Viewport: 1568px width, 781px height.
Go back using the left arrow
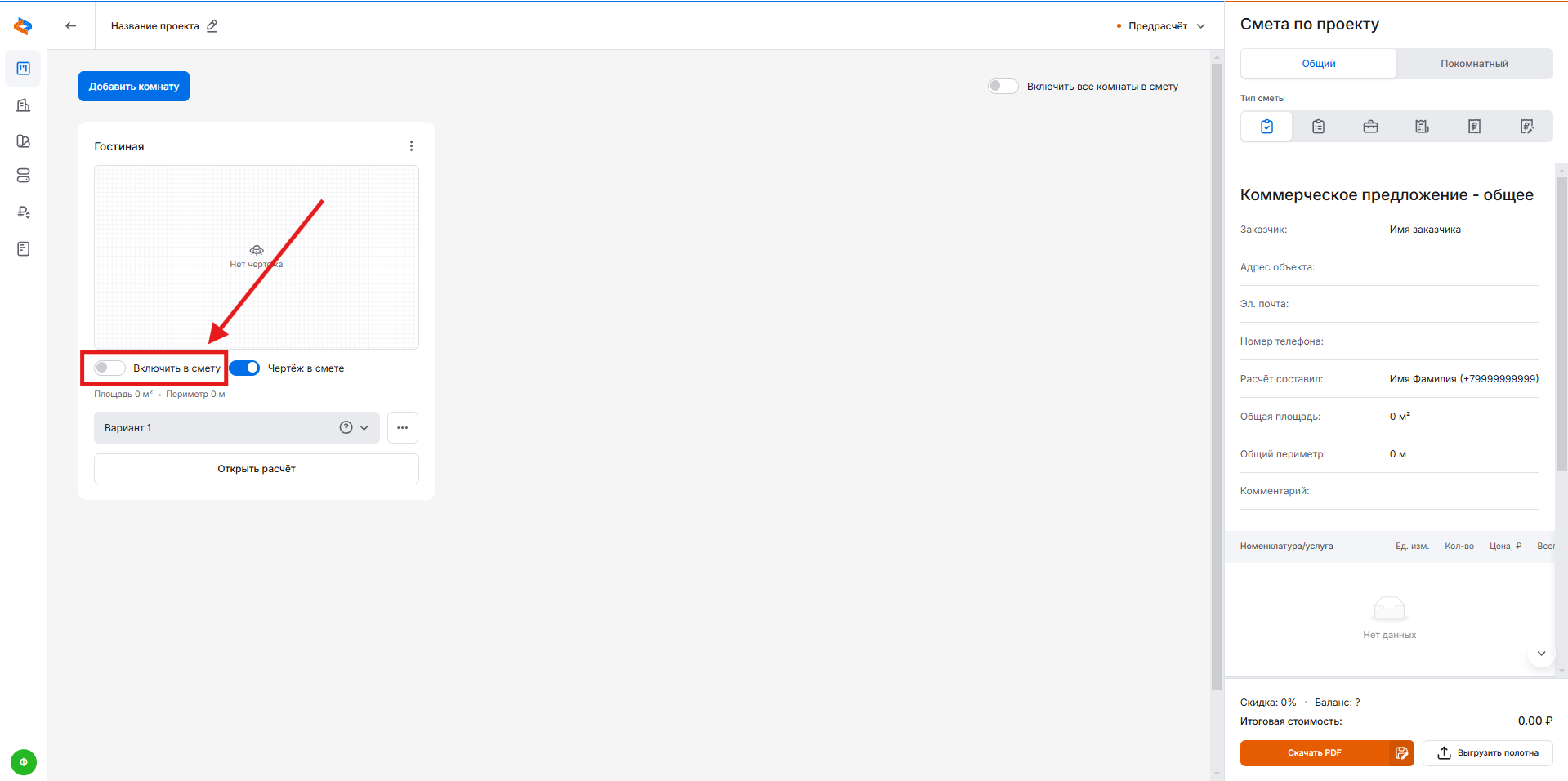tap(71, 26)
